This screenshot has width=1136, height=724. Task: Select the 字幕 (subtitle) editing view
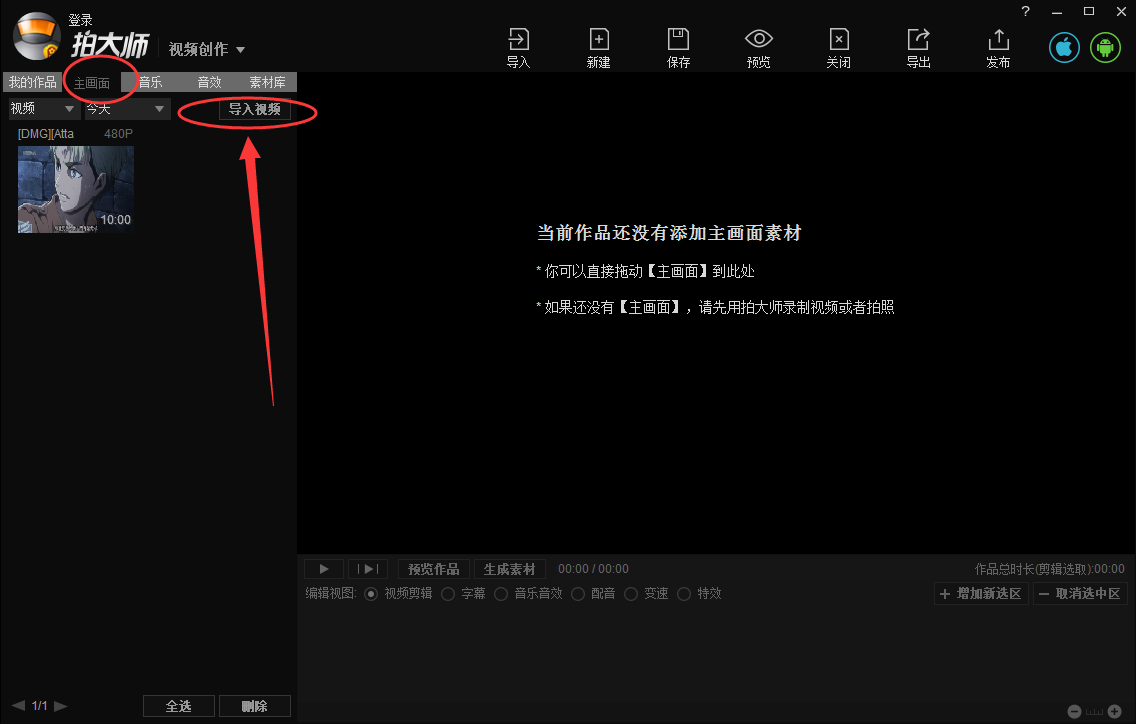(x=464, y=593)
